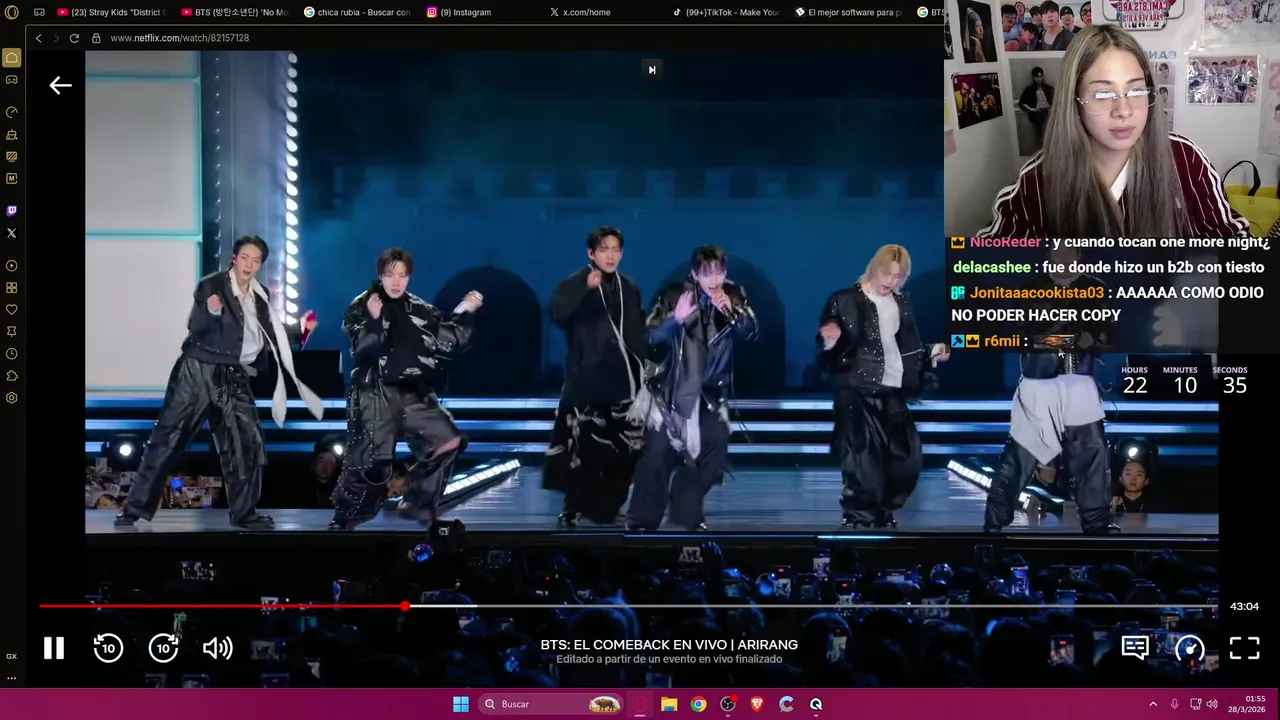The image size is (1280, 720).
Task: Skip forward 10 seconds
Action: 163,648
